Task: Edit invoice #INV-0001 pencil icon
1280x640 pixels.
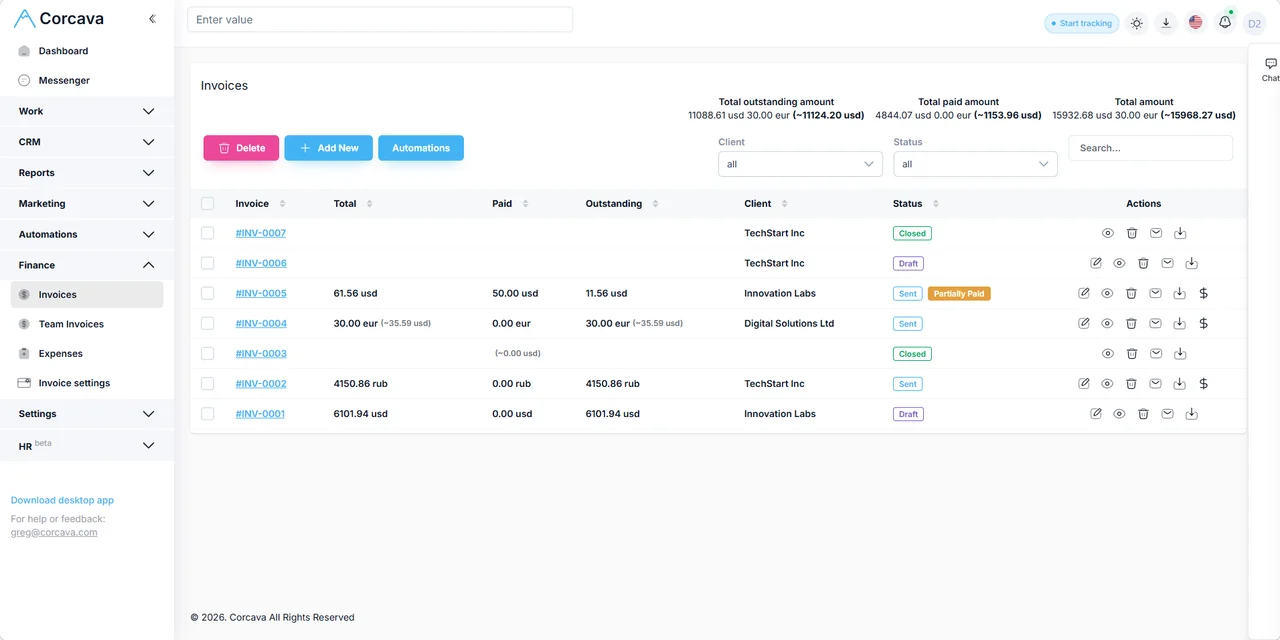Action: [1096, 413]
